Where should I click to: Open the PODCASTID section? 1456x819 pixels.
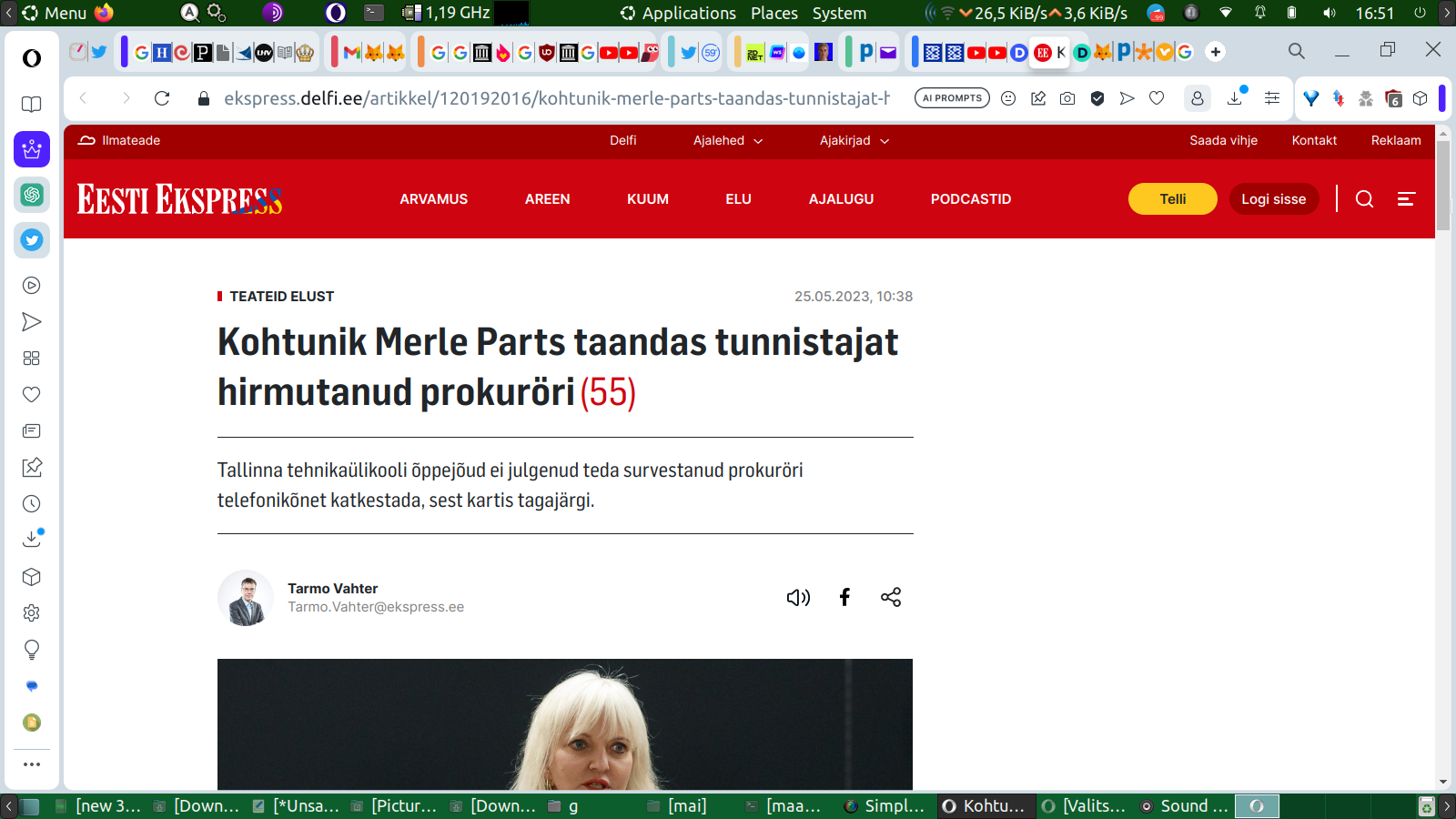pyautogui.click(x=971, y=199)
